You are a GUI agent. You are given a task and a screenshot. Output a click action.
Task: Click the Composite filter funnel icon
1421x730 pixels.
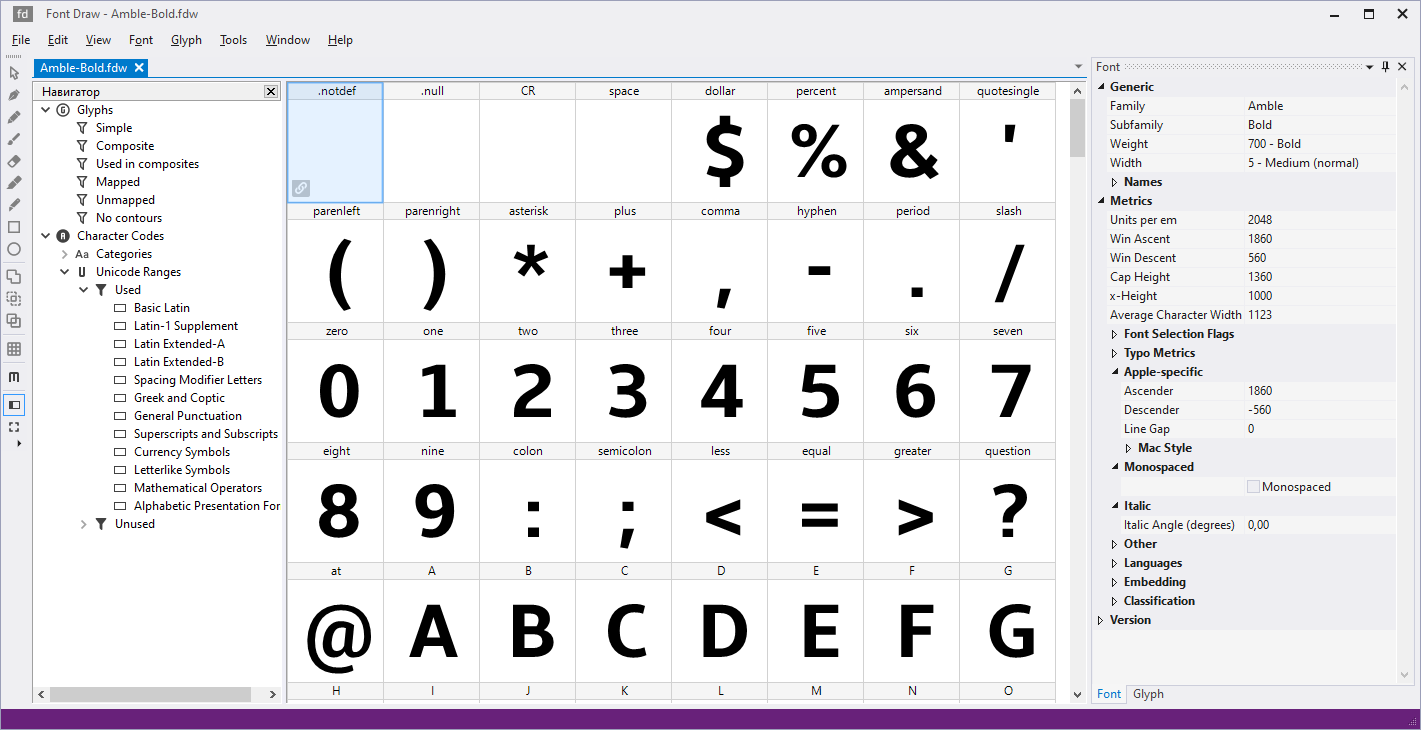pos(82,146)
